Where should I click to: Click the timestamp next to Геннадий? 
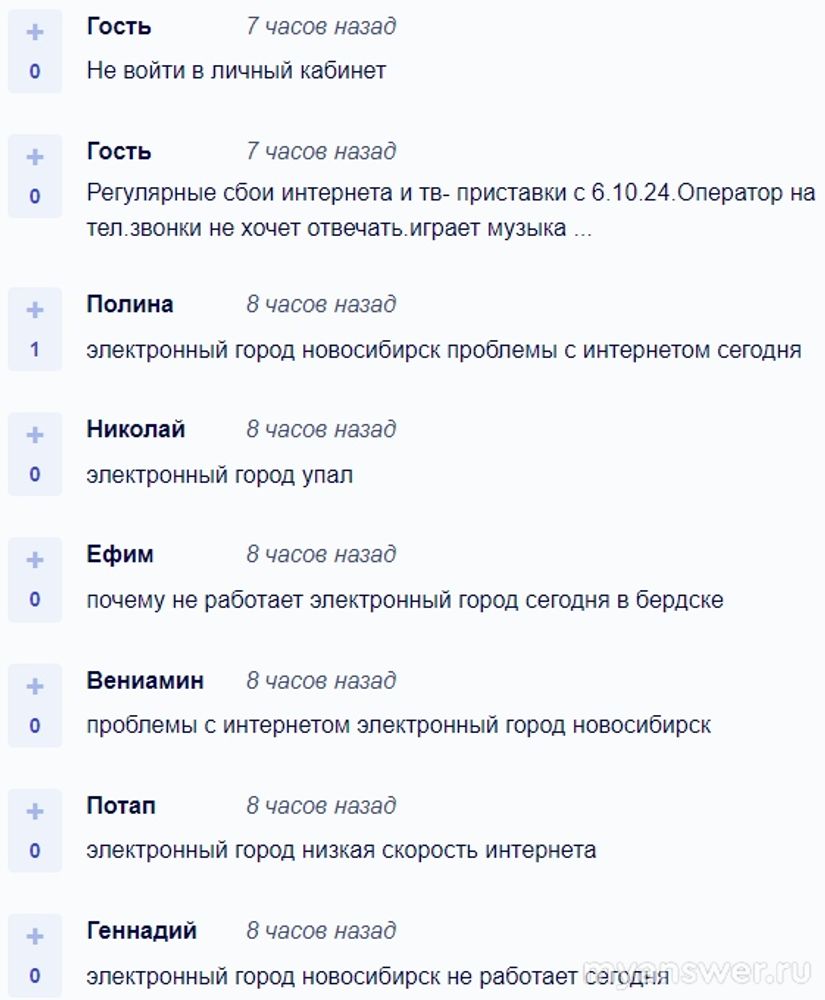[x=321, y=931]
